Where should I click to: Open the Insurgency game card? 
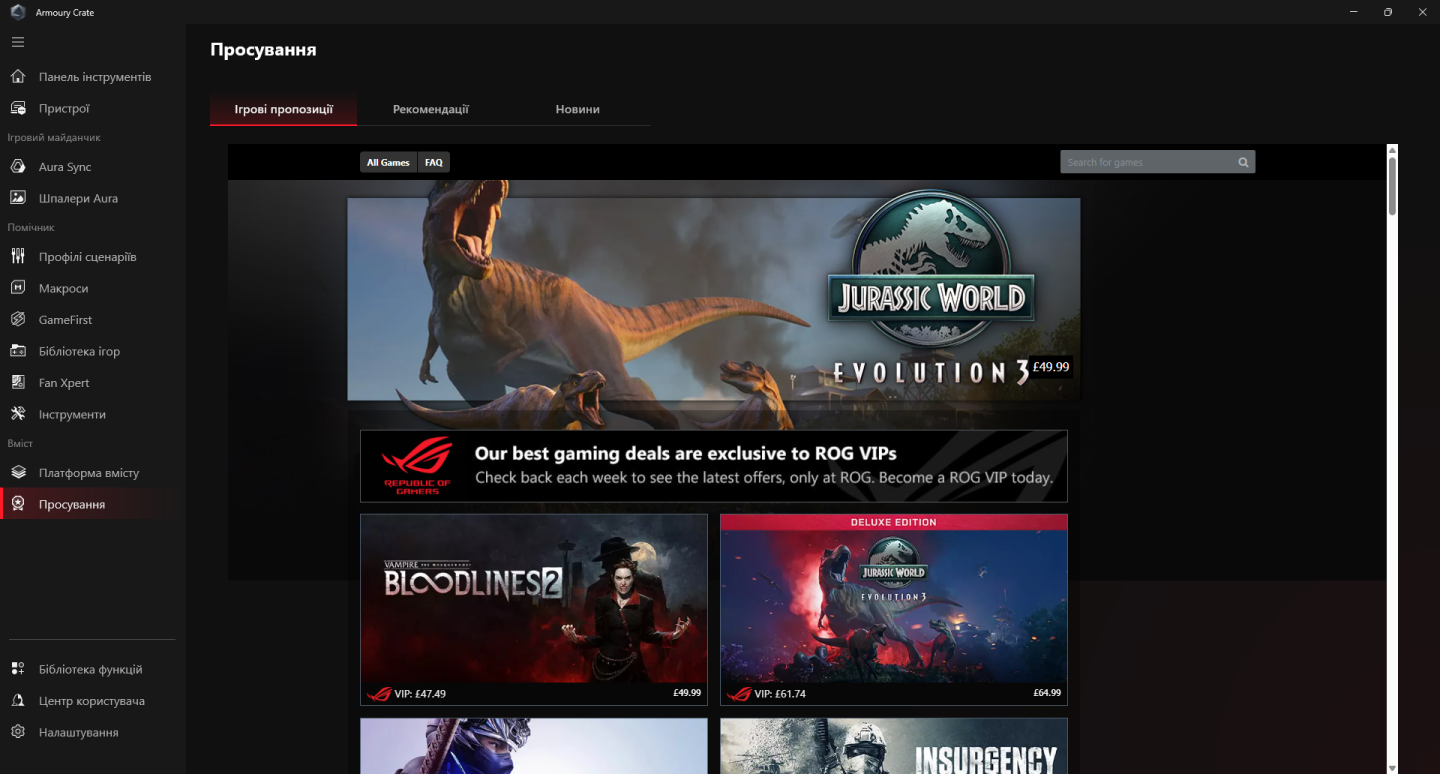click(x=894, y=746)
